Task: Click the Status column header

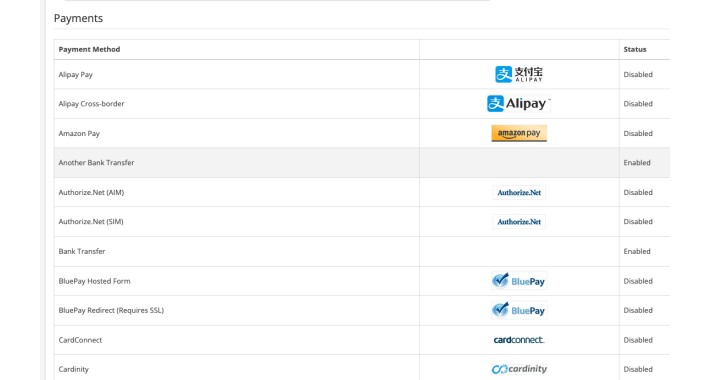Action: pos(635,49)
